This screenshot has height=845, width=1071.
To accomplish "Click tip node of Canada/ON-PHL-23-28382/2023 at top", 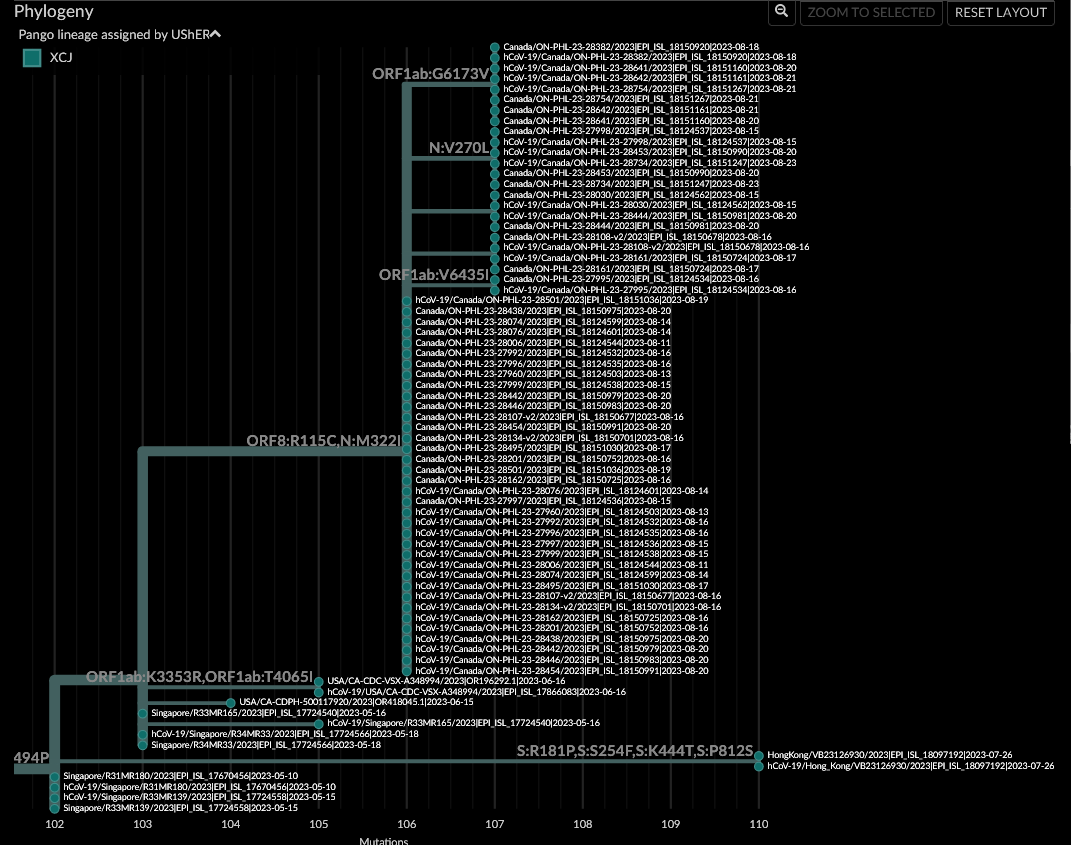I will (495, 47).
